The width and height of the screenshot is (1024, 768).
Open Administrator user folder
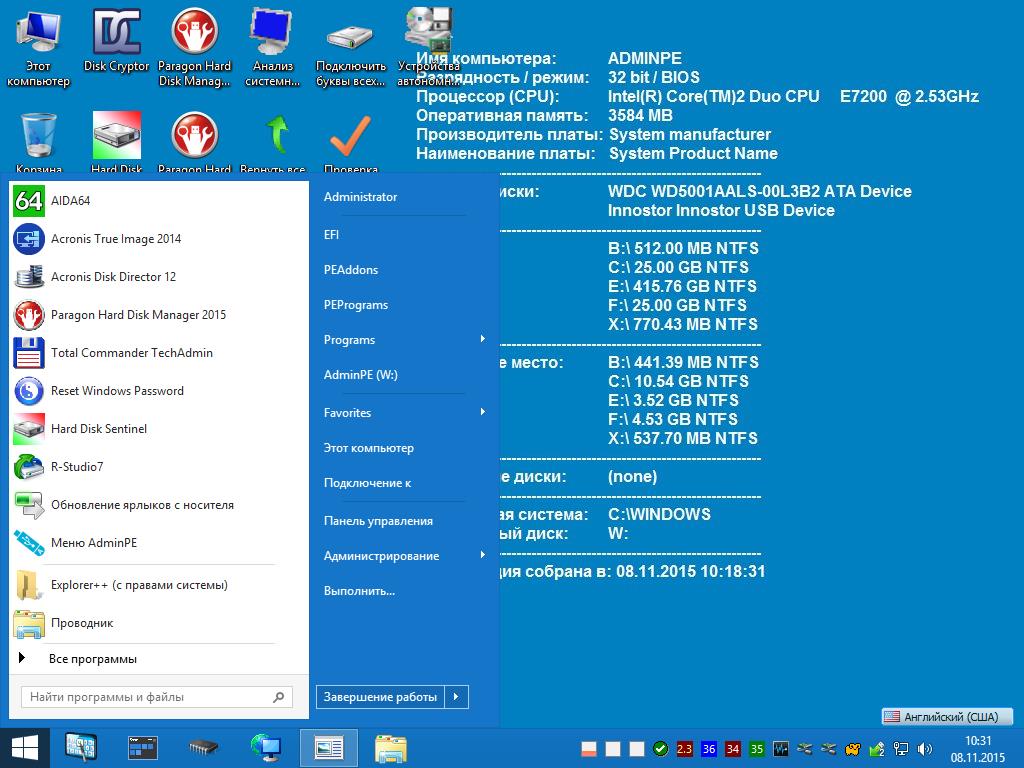click(x=360, y=197)
